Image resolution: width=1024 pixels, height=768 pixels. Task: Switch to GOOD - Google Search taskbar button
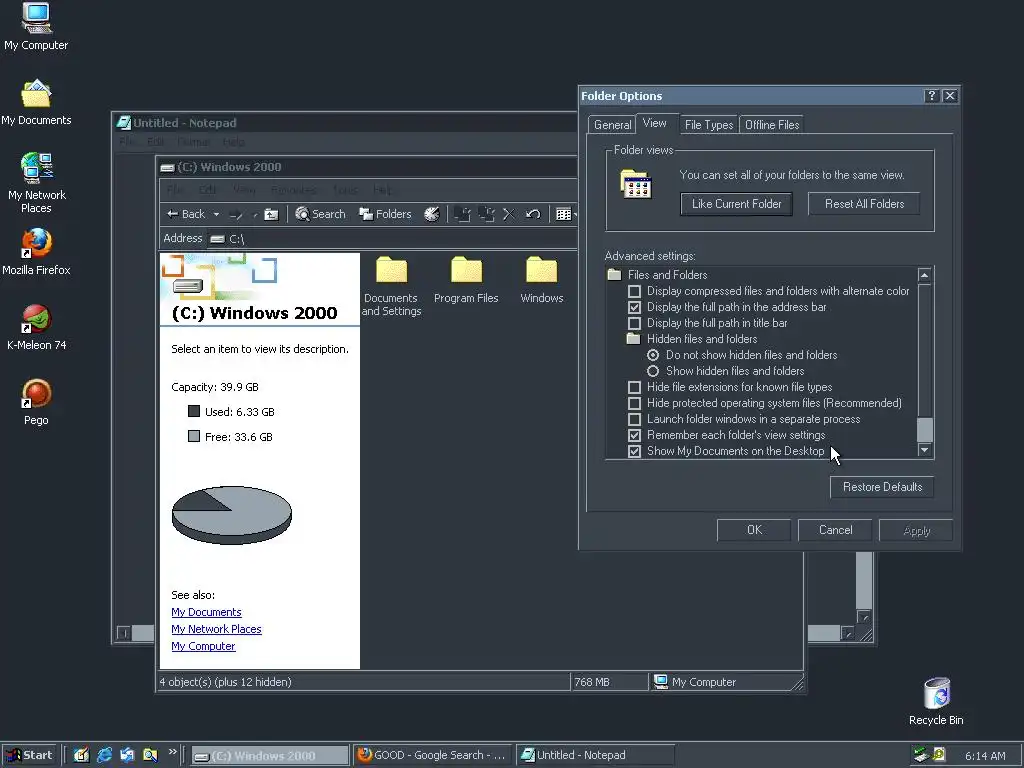pos(434,756)
